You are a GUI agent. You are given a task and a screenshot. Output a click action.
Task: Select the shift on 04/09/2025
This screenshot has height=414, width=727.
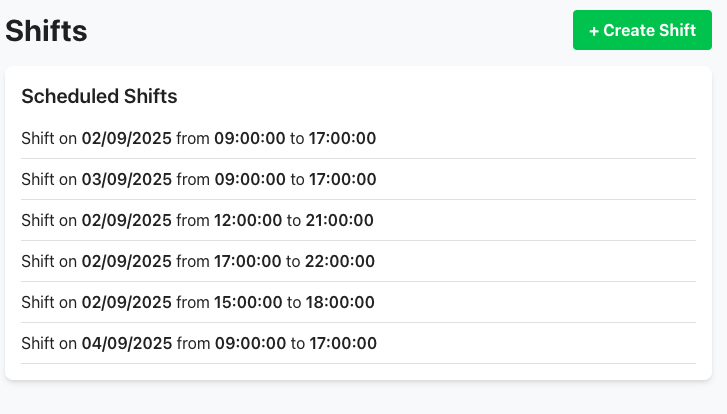(x=199, y=344)
